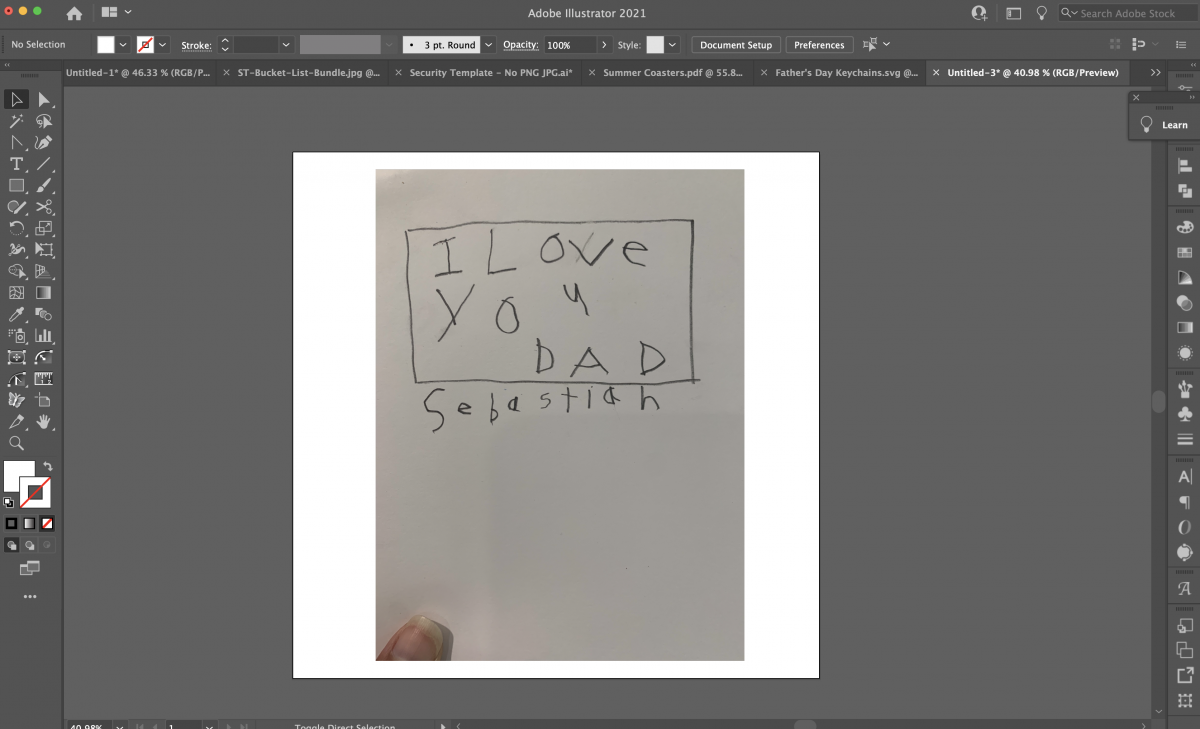Click the Stroke label link
The image size is (1200, 729).
[x=195, y=45]
